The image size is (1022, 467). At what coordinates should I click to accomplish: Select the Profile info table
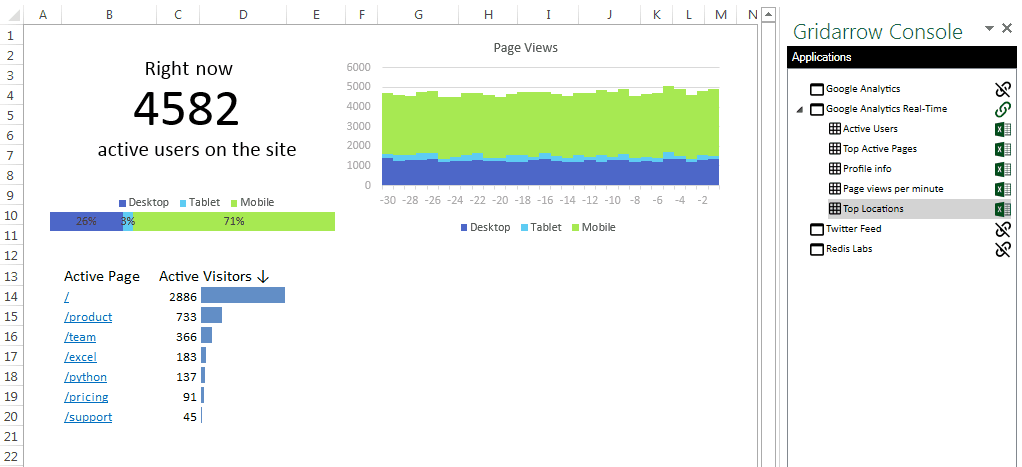(867, 169)
